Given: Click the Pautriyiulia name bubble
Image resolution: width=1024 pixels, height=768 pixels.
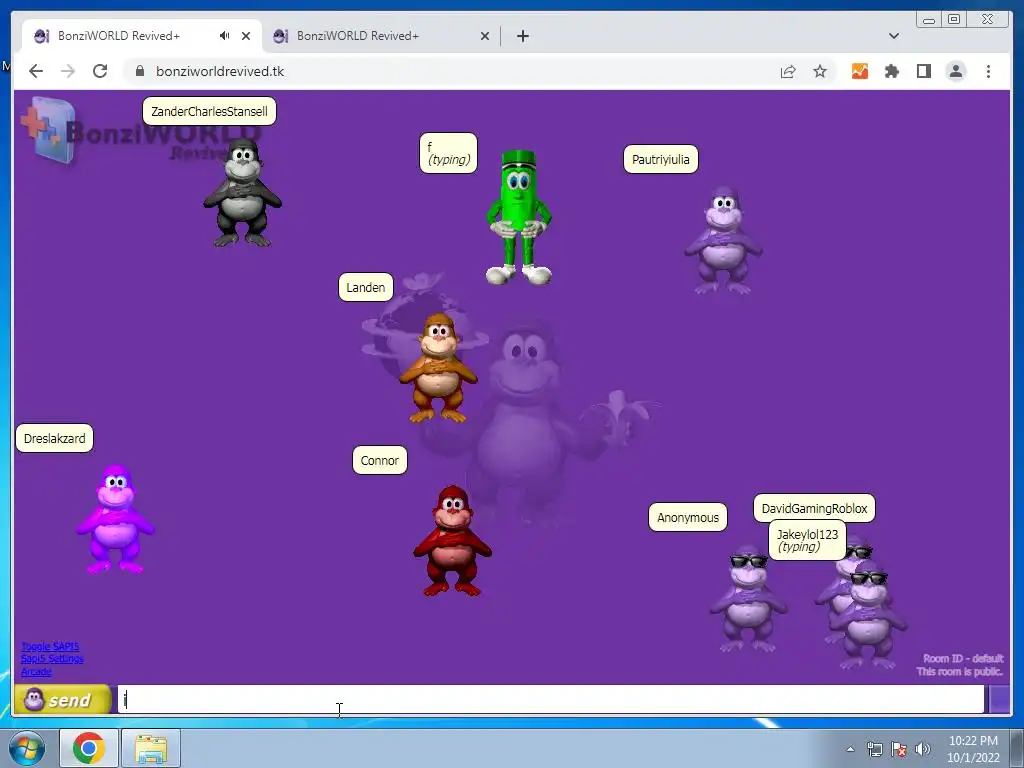Looking at the screenshot, I should [660, 159].
